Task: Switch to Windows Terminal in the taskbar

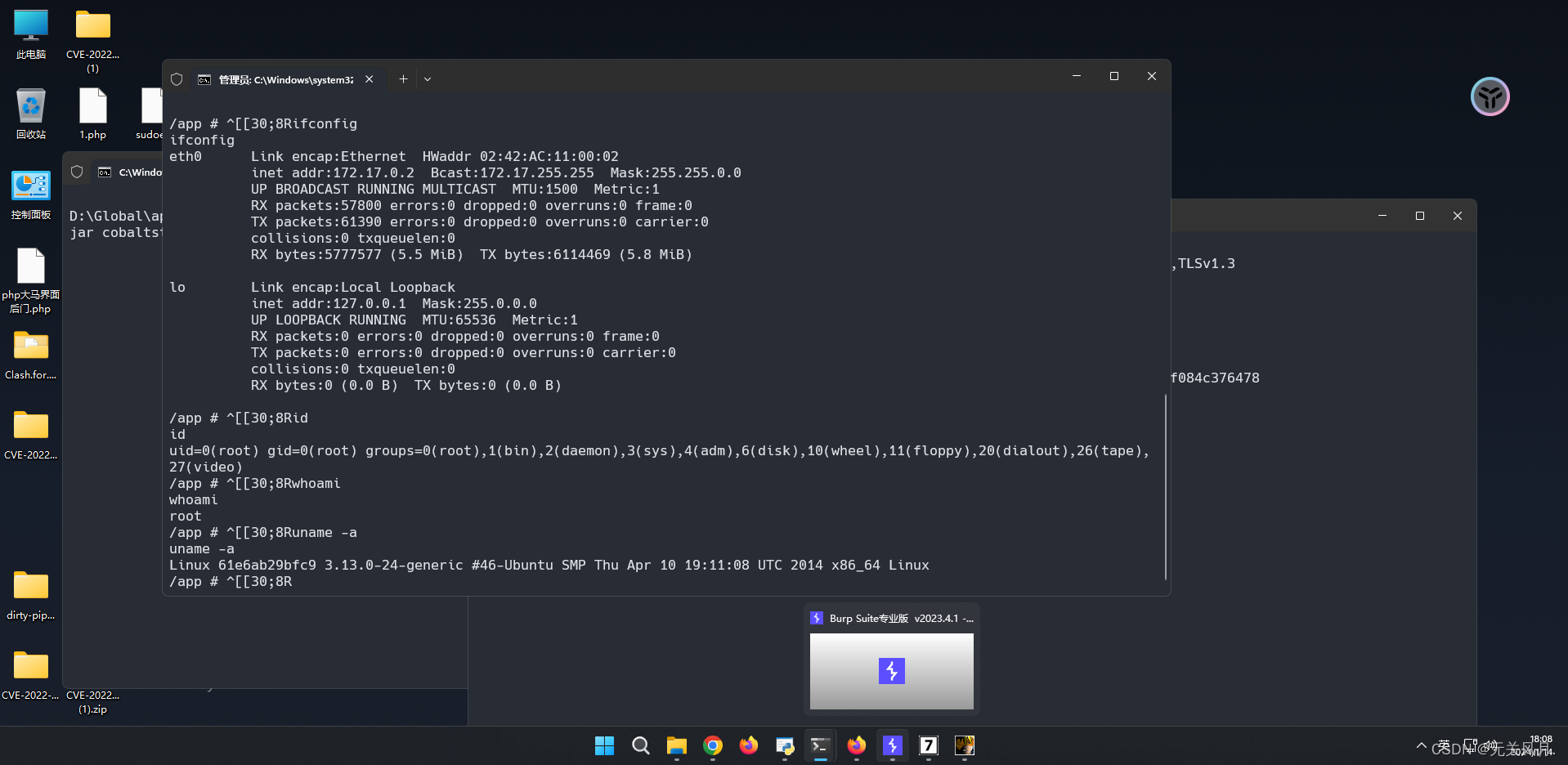Action: [x=821, y=745]
